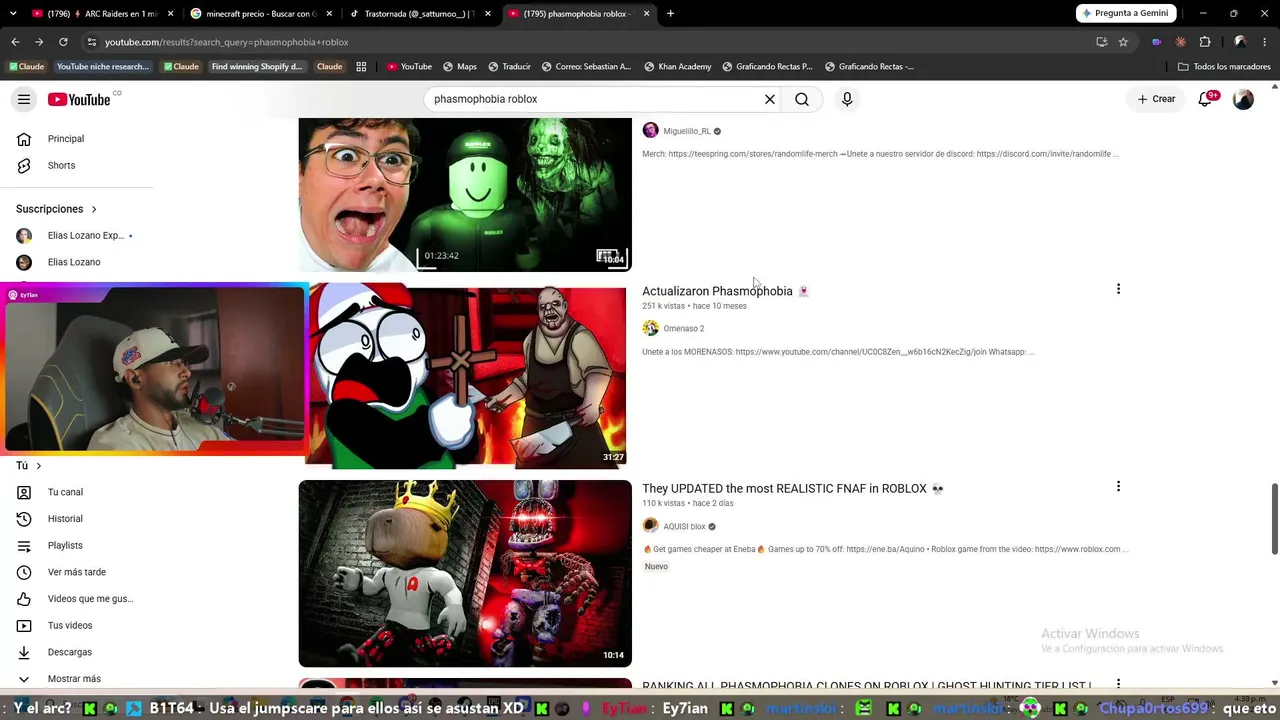Open Graficando Rectas P... bookmark
The width and height of the screenshot is (1280, 720).
pos(767,67)
